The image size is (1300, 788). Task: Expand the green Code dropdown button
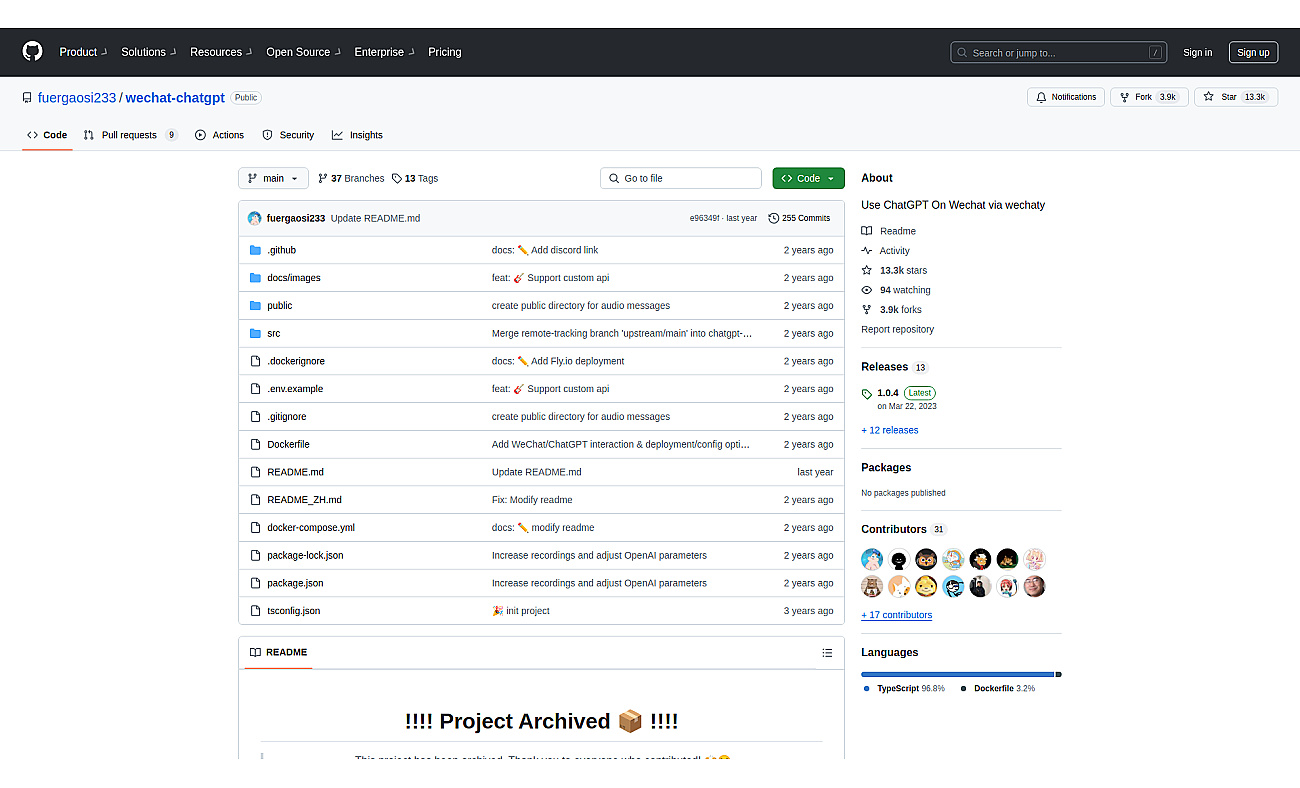point(808,178)
